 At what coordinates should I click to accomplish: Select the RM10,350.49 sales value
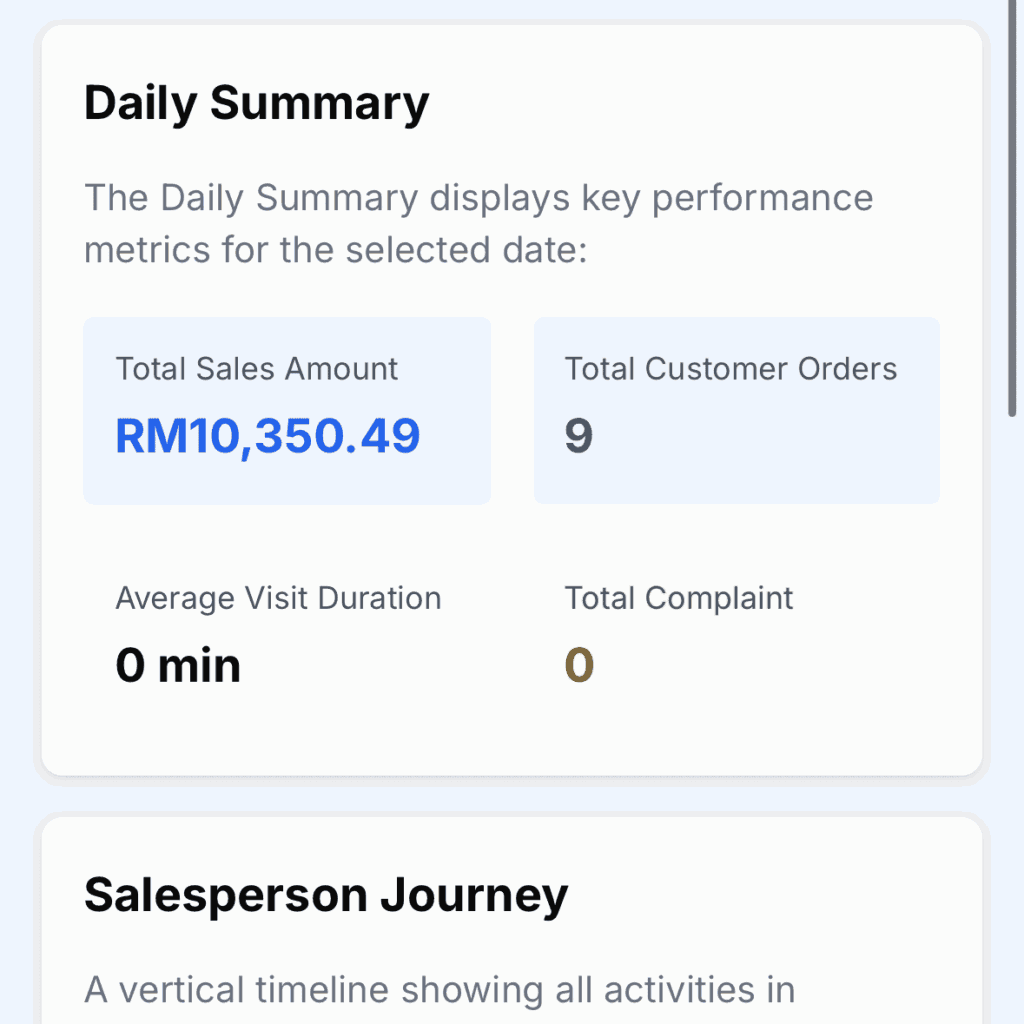pyautogui.click(x=268, y=436)
